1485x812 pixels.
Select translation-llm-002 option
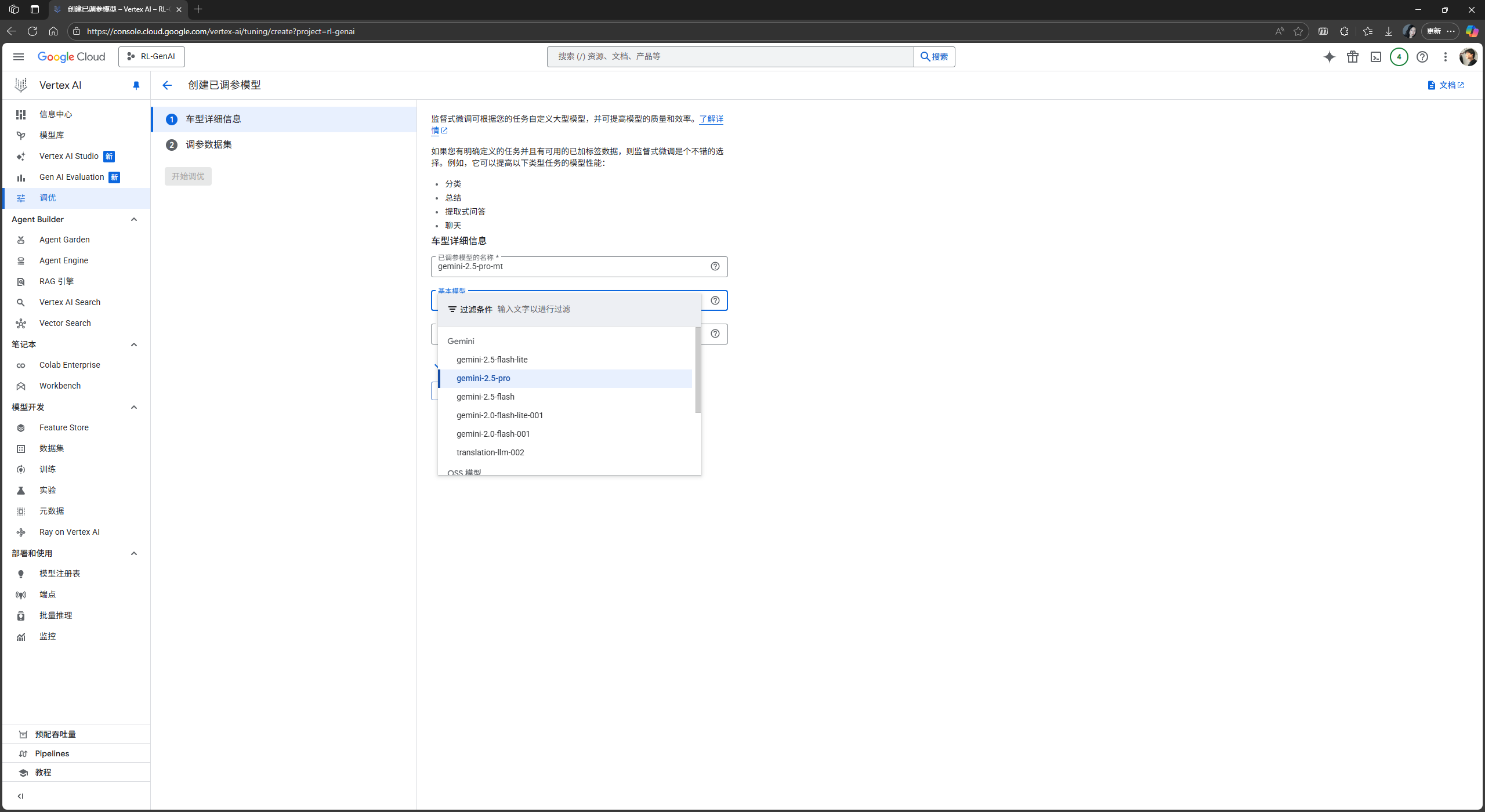click(566, 452)
